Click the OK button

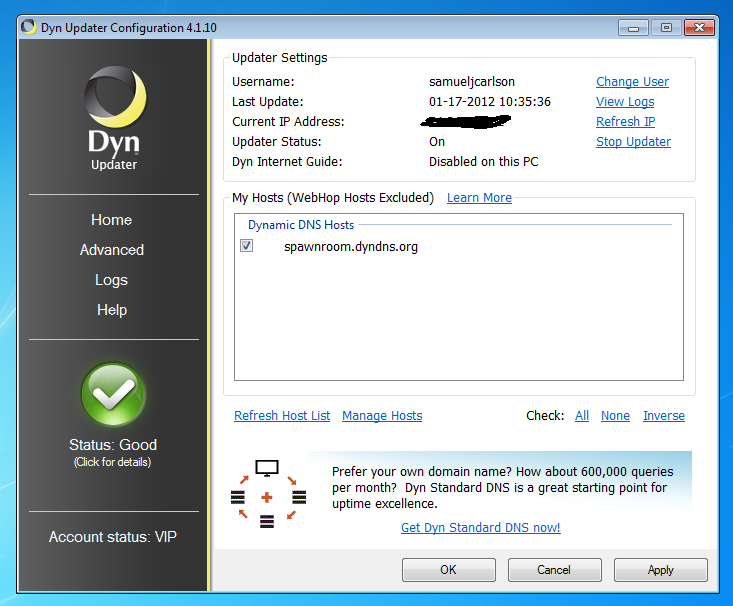(449, 570)
